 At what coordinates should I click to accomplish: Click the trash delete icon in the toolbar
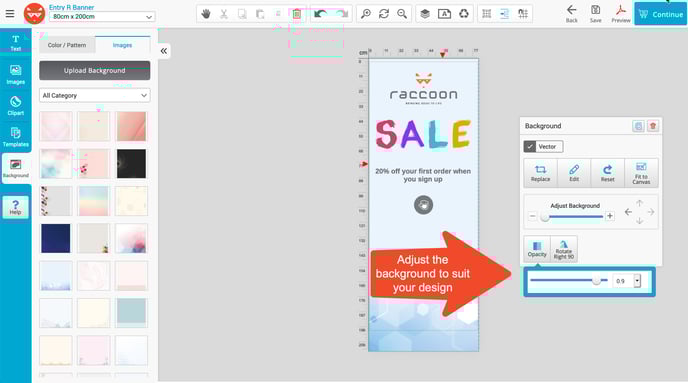pyautogui.click(x=297, y=14)
